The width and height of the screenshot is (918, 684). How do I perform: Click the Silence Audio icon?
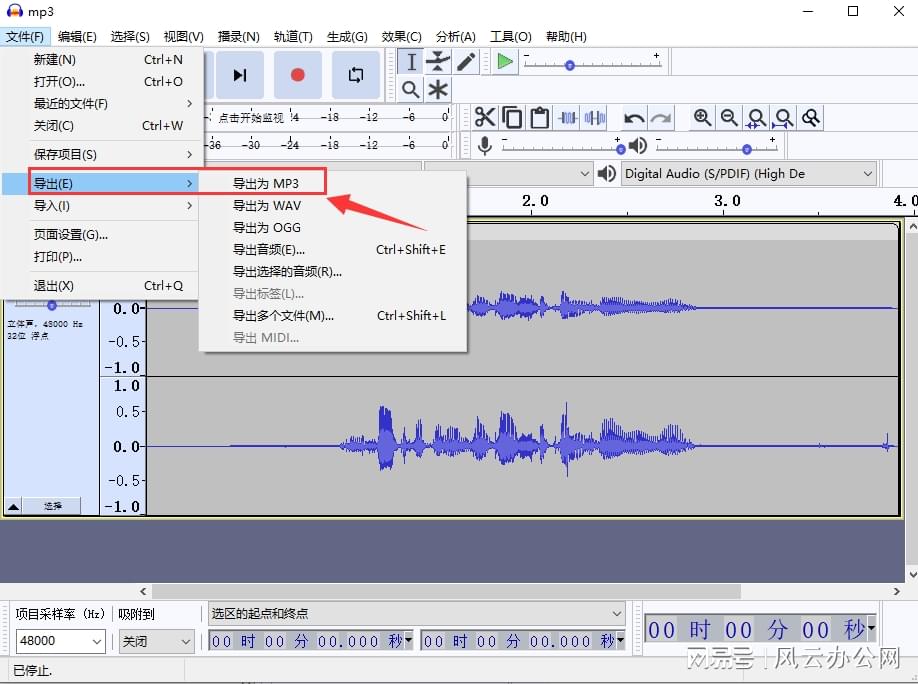pyautogui.click(x=595, y=117)
